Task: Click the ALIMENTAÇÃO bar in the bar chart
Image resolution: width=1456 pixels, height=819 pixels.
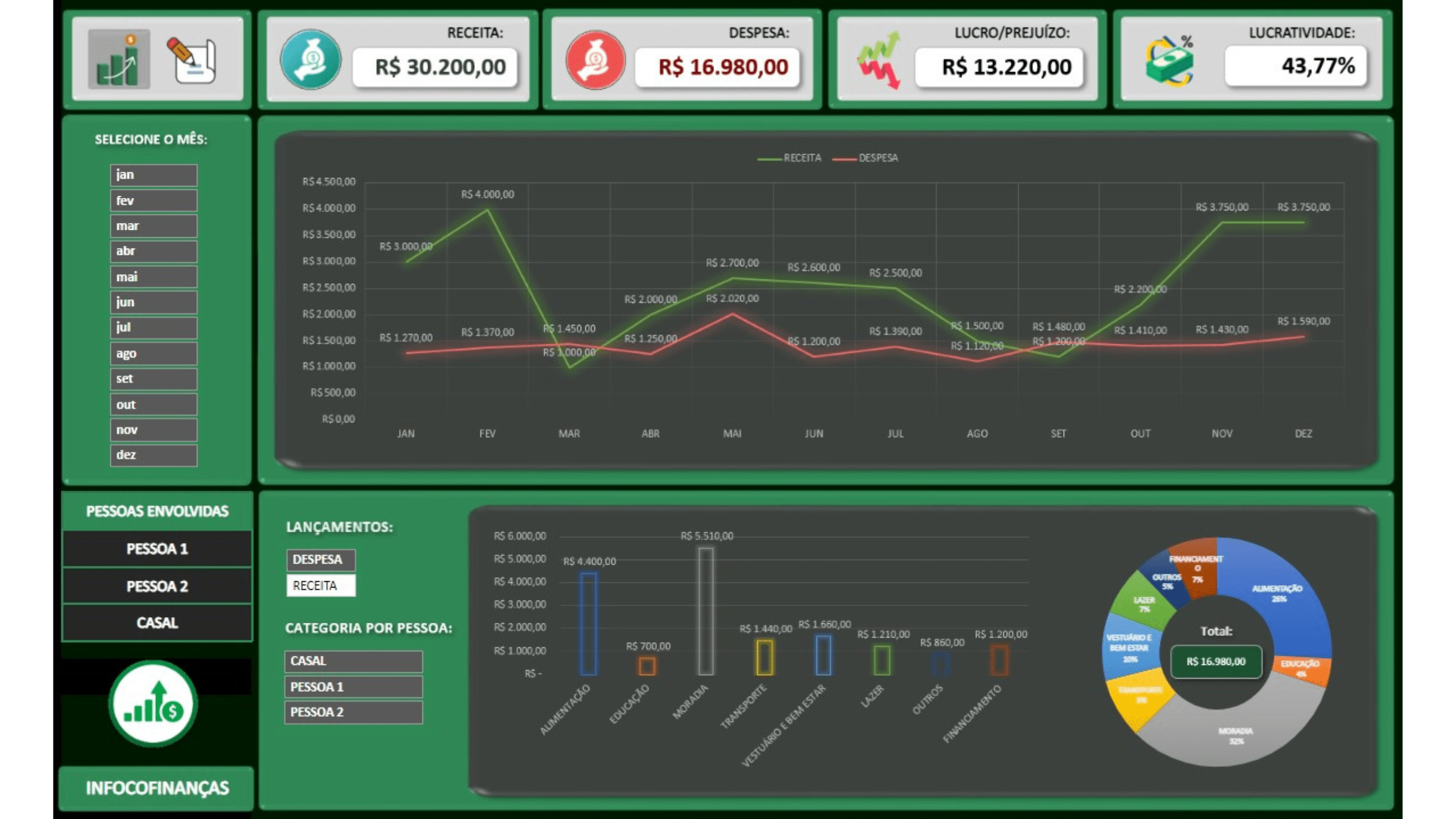Action: (589, 624)
